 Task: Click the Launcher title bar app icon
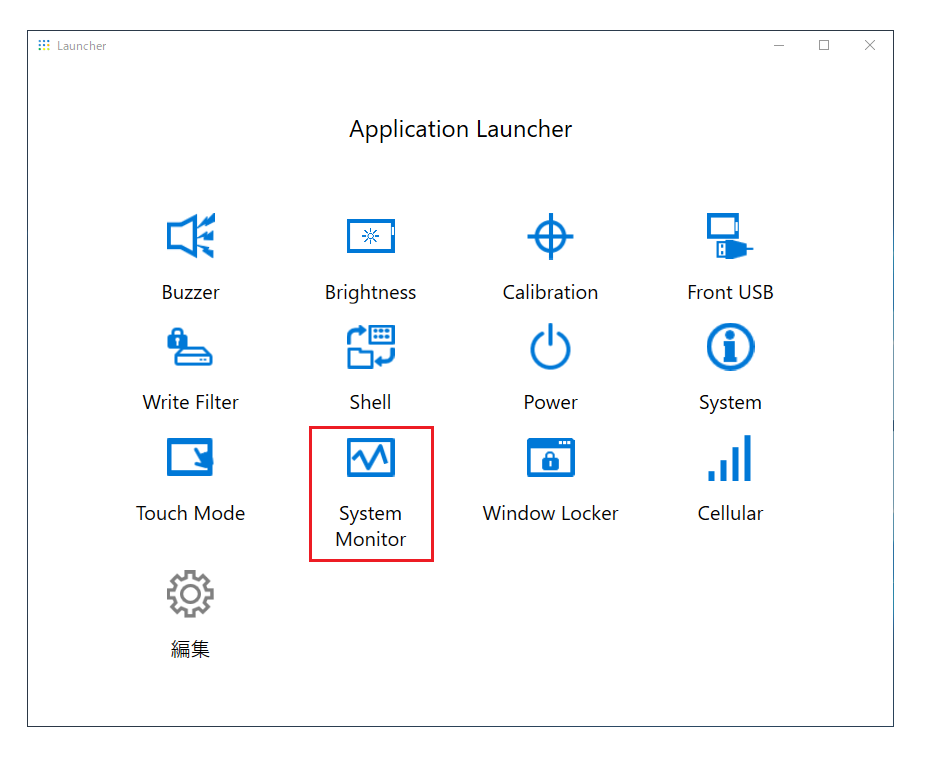click(44, 46)
